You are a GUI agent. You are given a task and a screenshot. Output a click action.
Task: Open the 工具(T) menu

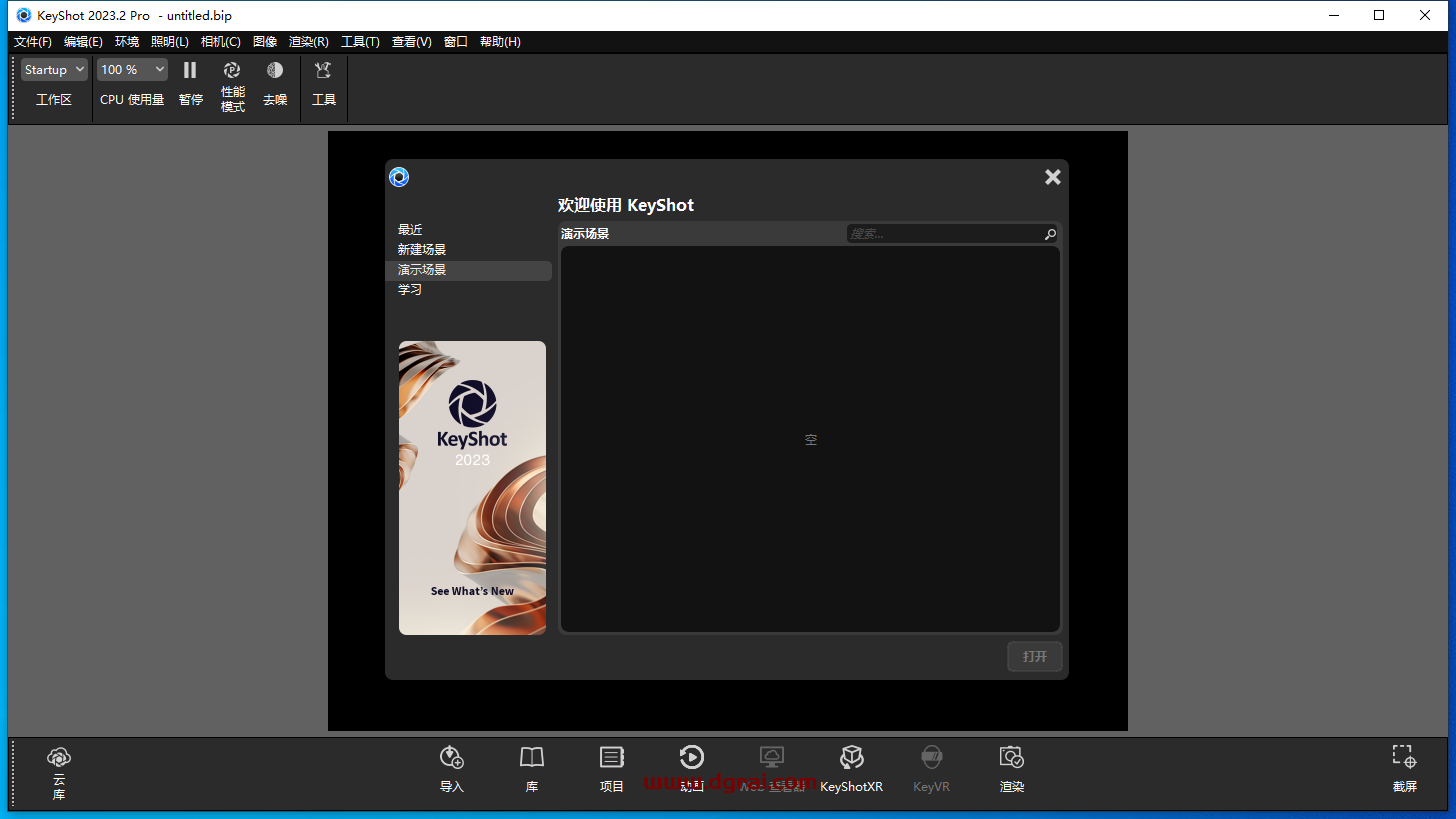point(360,42)
